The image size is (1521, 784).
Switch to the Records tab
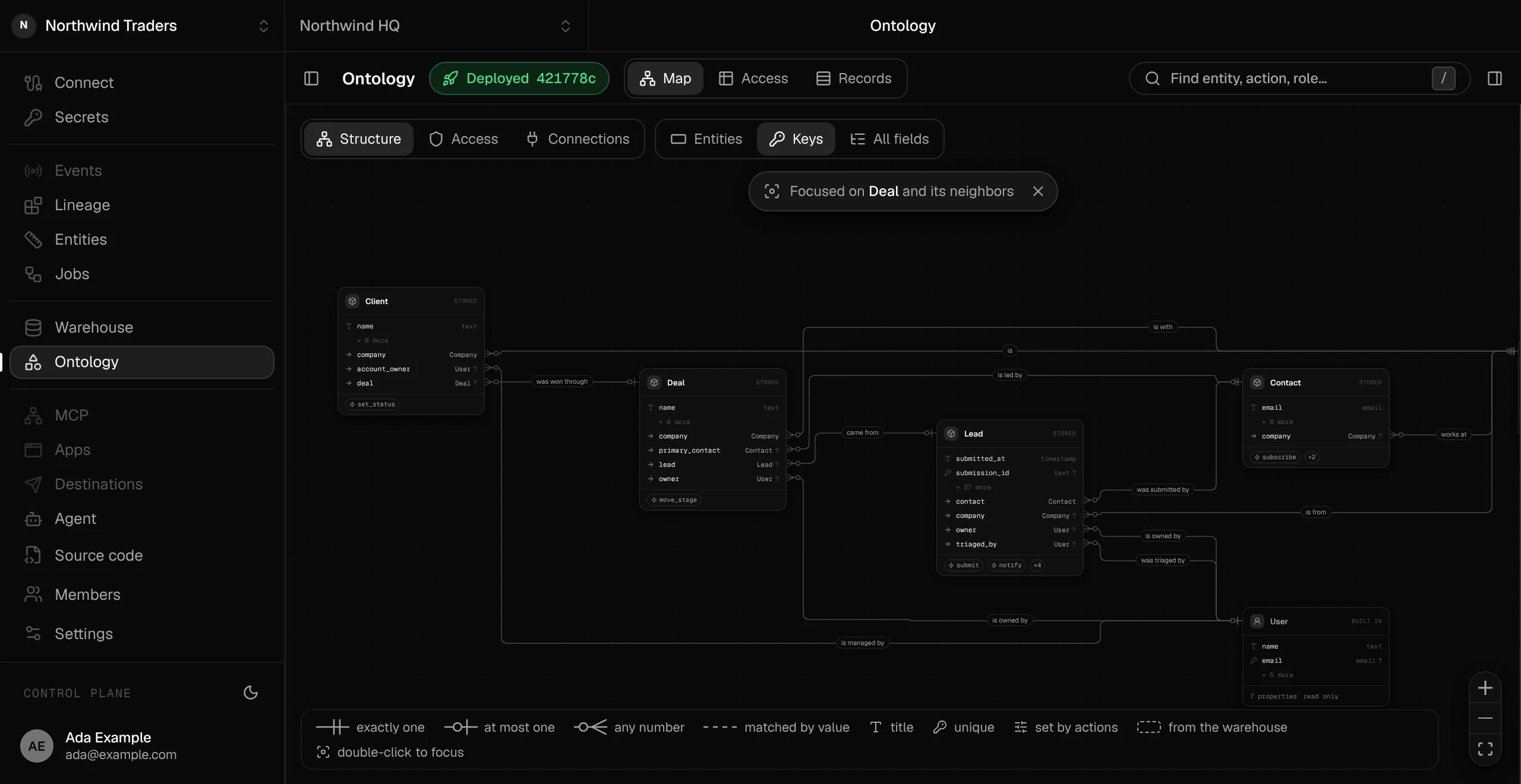pyautogui.click(x=854, y=78)
